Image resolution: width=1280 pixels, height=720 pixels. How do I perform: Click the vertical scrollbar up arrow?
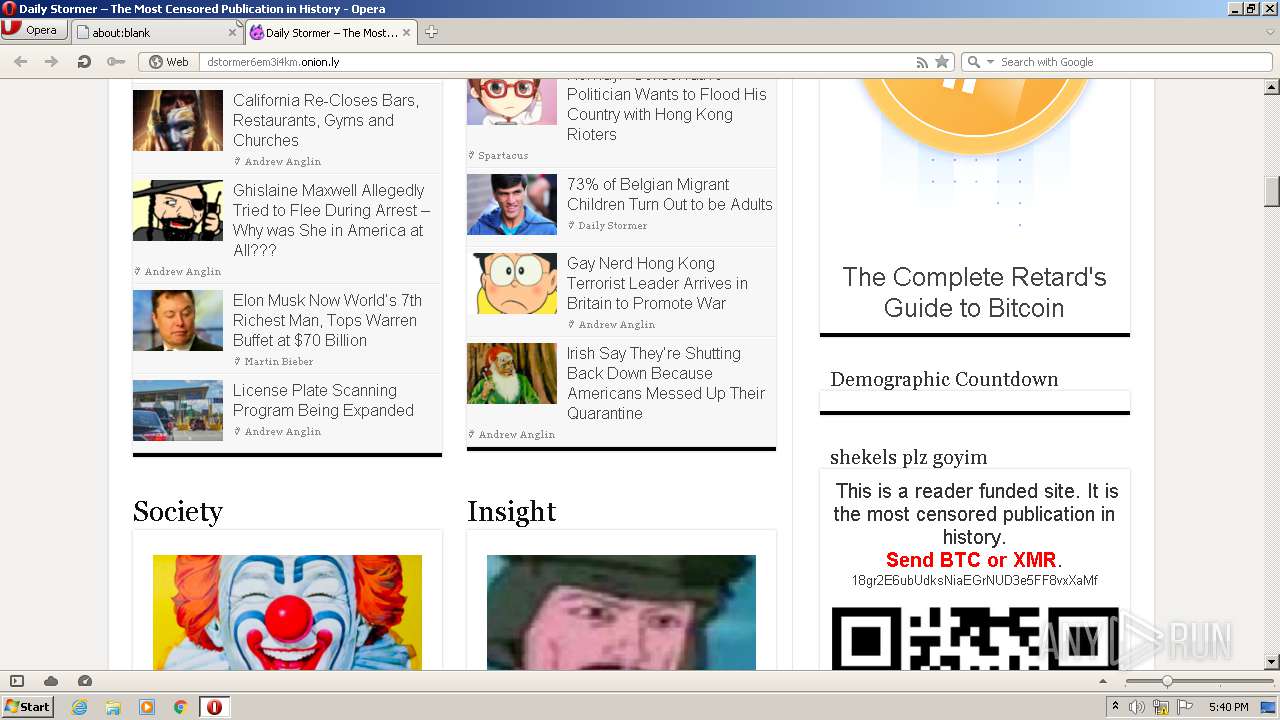coord(1272,87)
